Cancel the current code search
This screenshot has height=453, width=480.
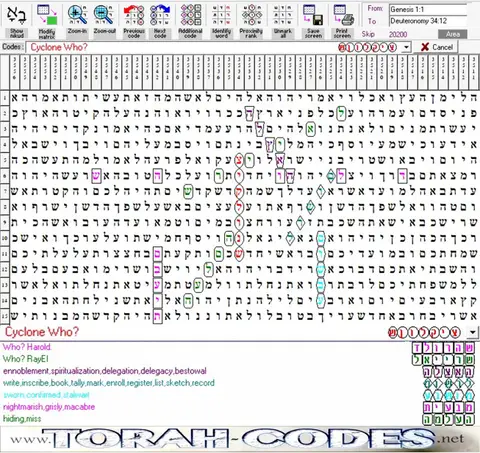tap(437, 47)
